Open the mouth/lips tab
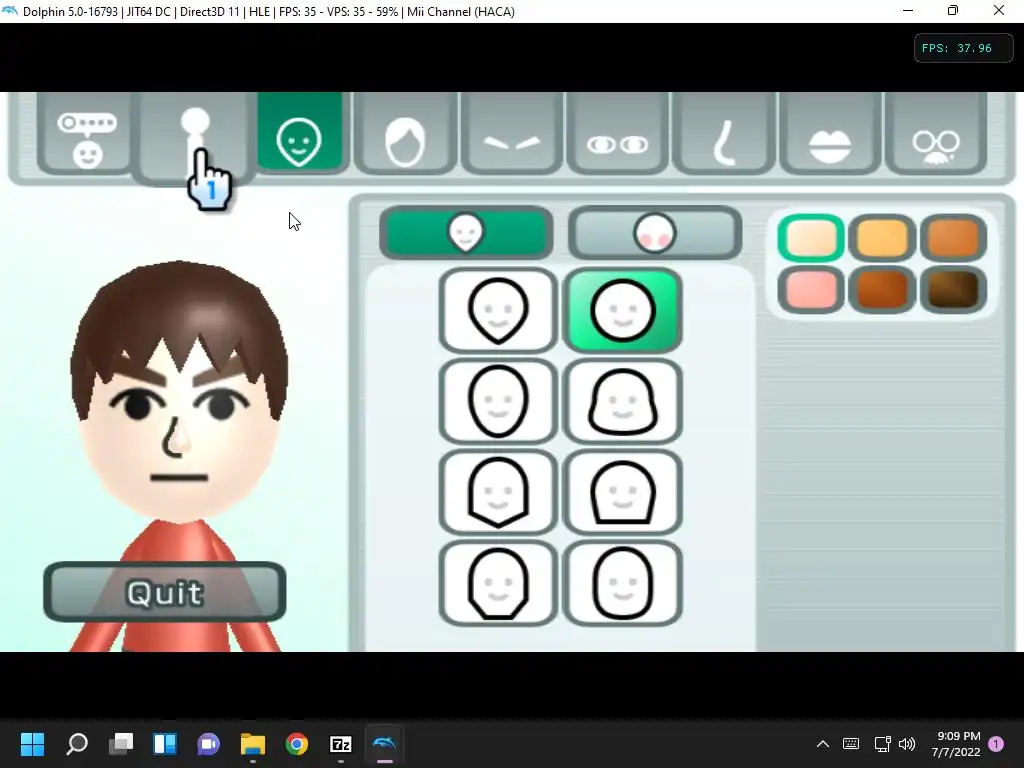Viewport: 1024px width, 768px height. [x=830, y=133]
